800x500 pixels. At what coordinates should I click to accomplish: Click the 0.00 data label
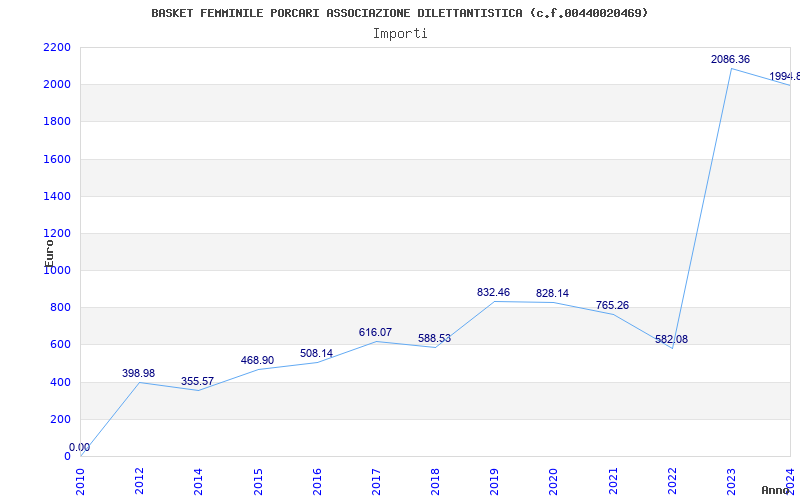80,447
